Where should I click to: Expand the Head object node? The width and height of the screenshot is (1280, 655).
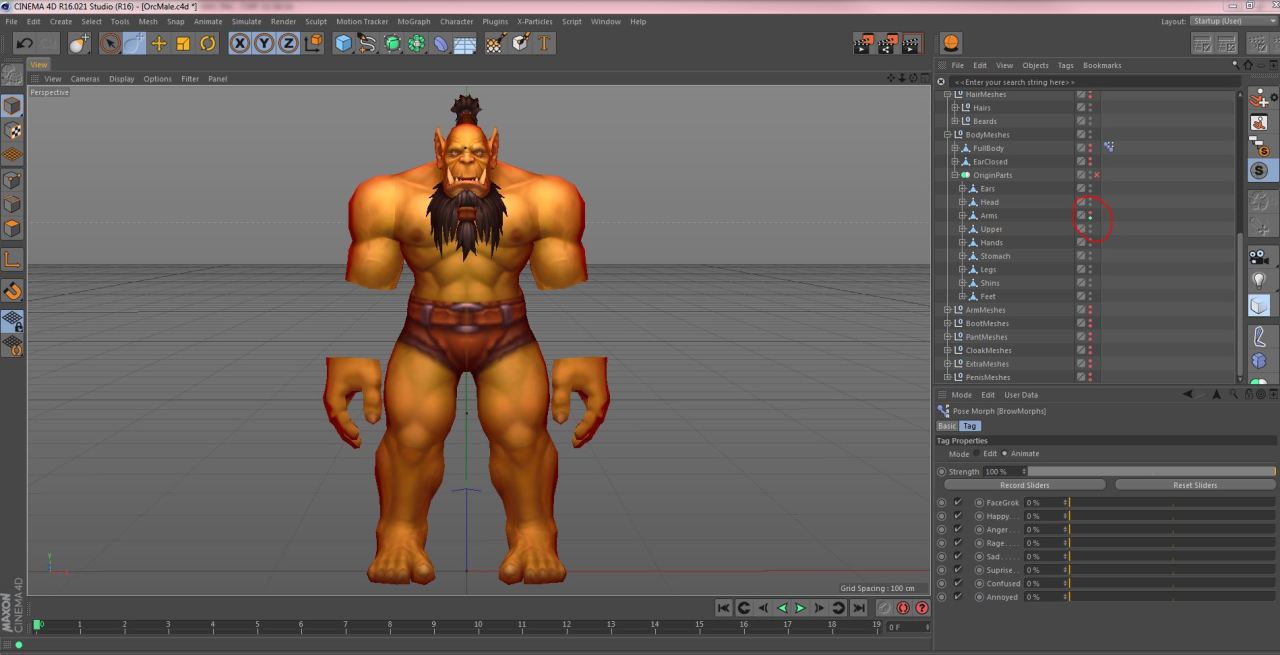[x=962, y=202]
